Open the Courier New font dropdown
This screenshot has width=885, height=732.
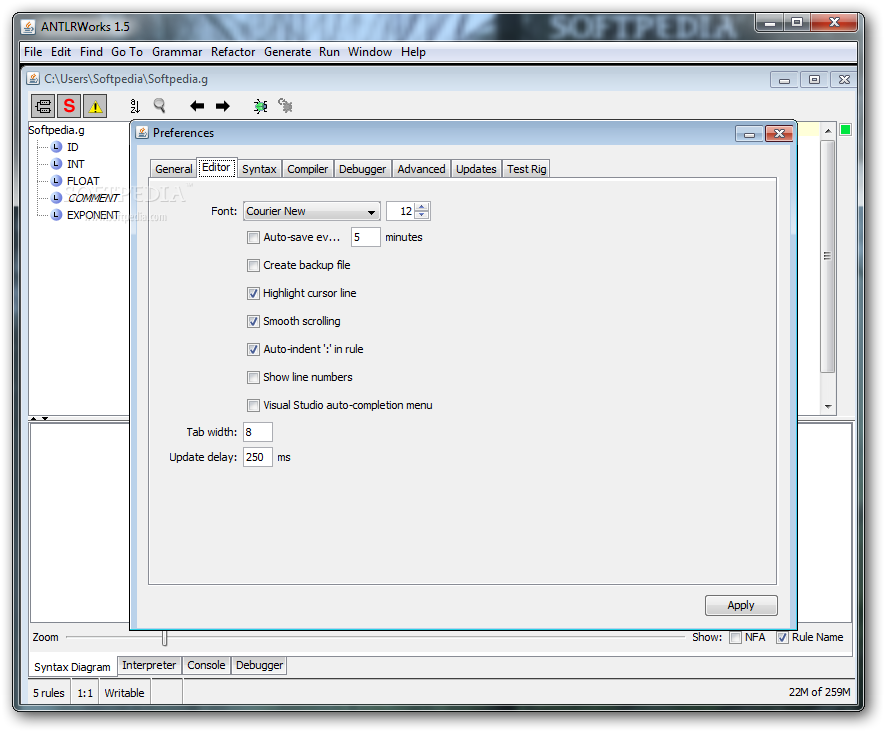(x=312, y=212)
